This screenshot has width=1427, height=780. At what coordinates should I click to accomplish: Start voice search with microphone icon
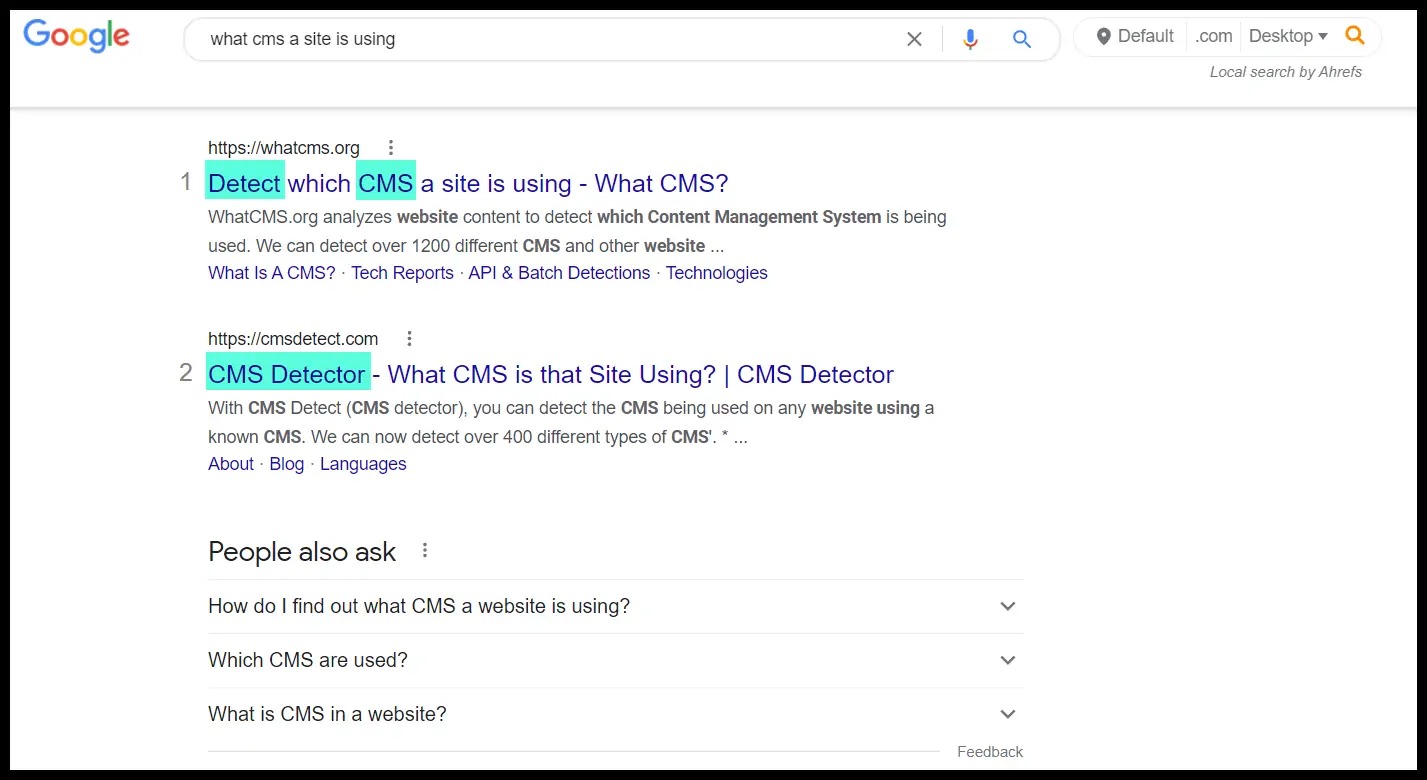pyautogui.click(x=969, y=39)
